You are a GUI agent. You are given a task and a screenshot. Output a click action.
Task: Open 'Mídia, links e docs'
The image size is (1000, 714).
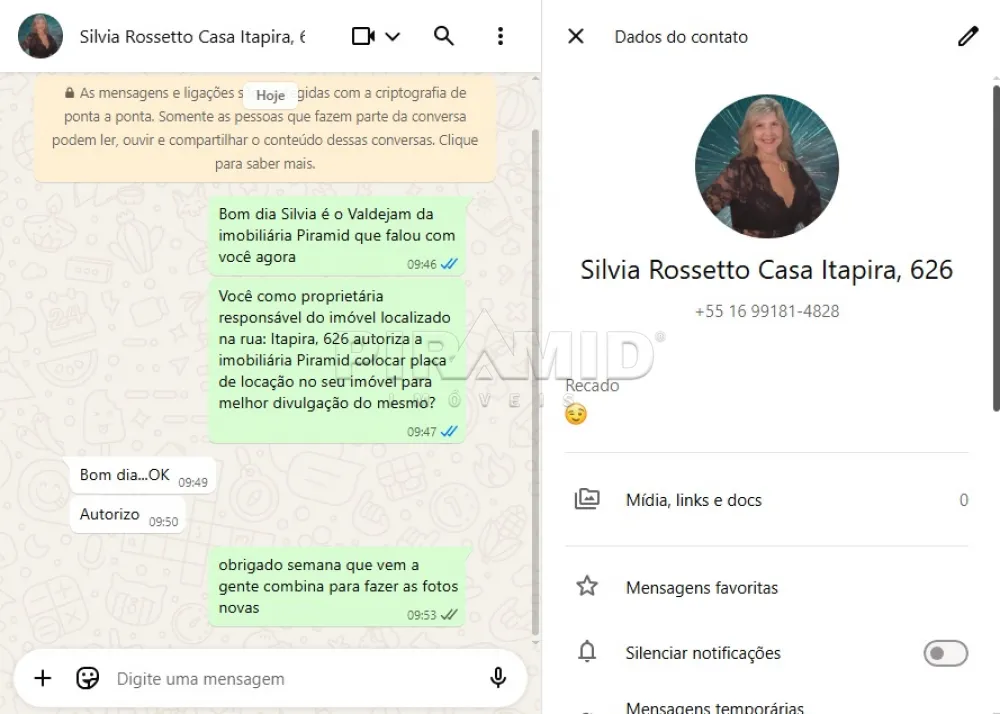(693, 500)
